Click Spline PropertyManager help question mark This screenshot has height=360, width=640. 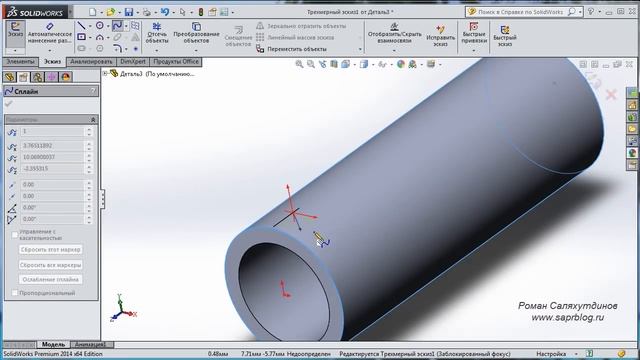tap(93, 91)
